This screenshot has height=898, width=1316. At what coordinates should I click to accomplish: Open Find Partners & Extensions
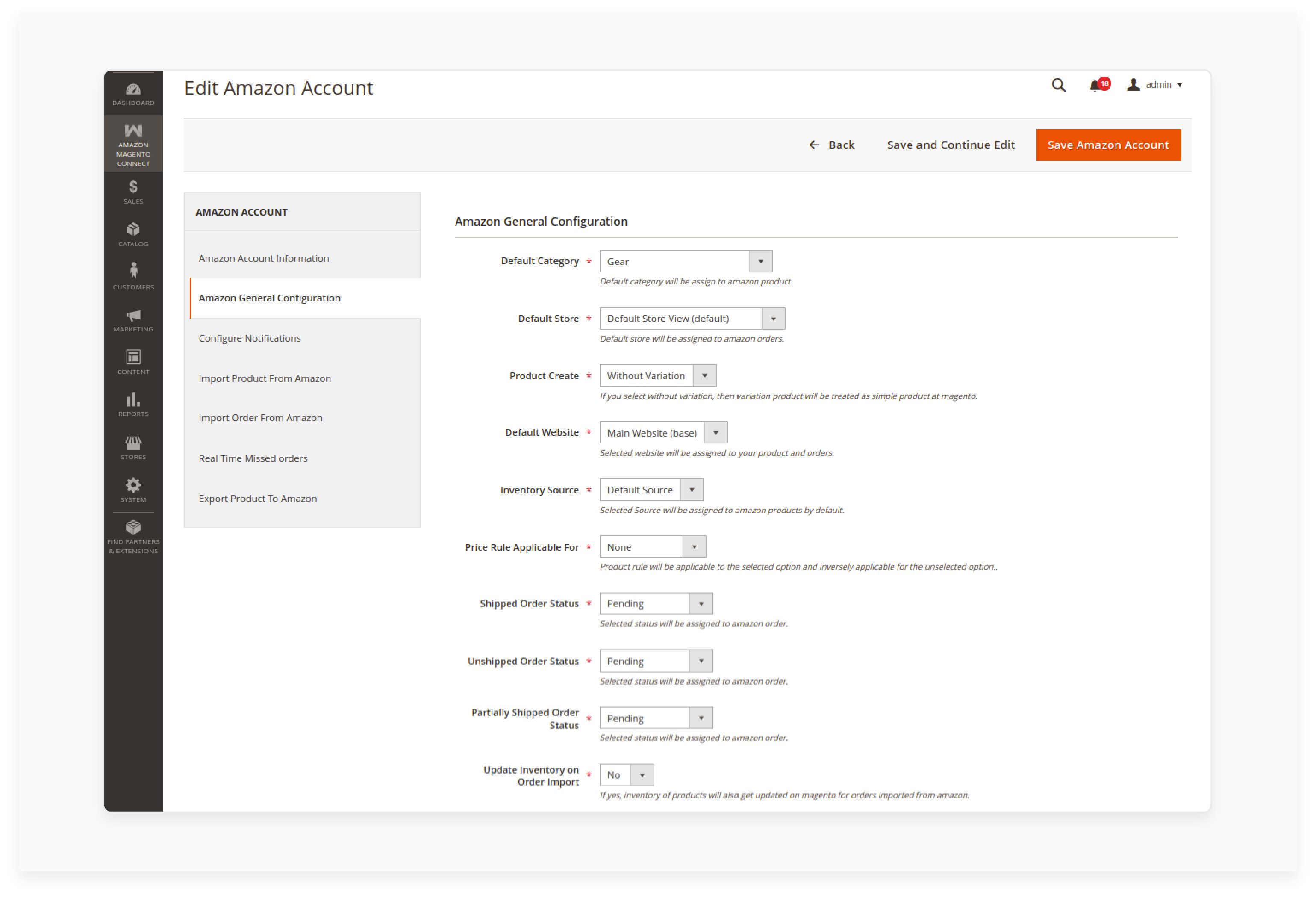pyautogui.click(x=133, y=537)
